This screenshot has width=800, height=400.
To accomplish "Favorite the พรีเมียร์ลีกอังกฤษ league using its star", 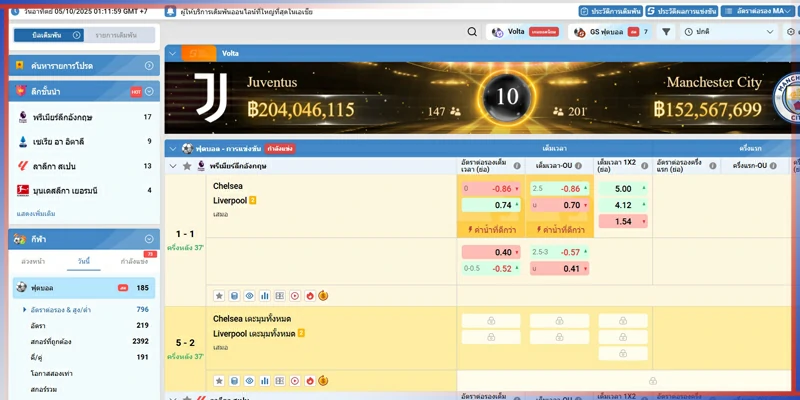I will click(187, 166).
